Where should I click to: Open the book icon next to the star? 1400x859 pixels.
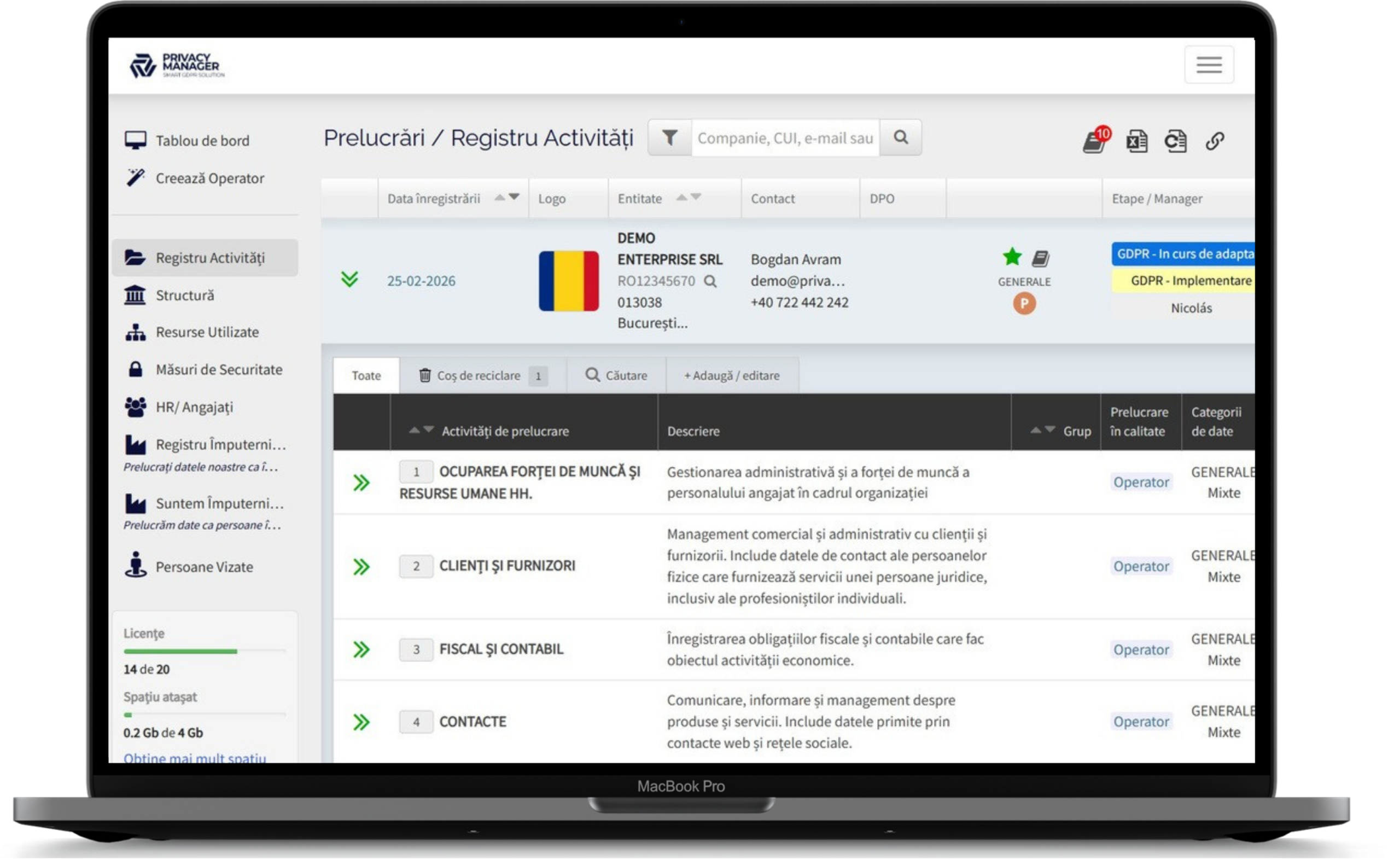pos(1040,259)
